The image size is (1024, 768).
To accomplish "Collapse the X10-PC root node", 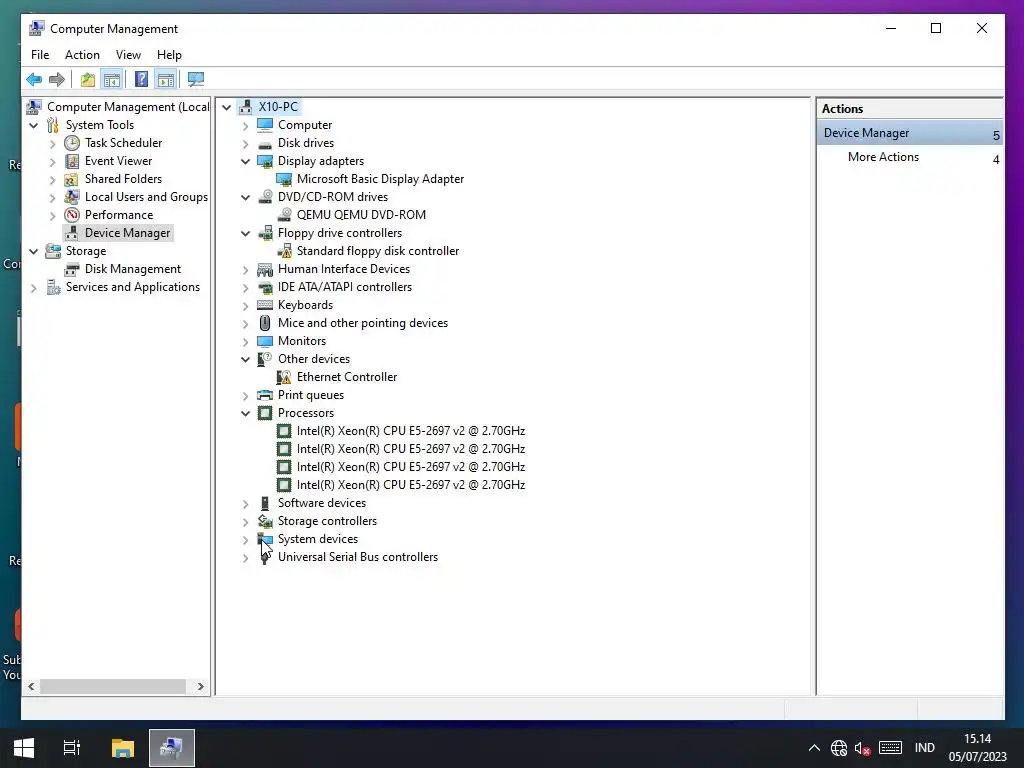I will [227, 107].
